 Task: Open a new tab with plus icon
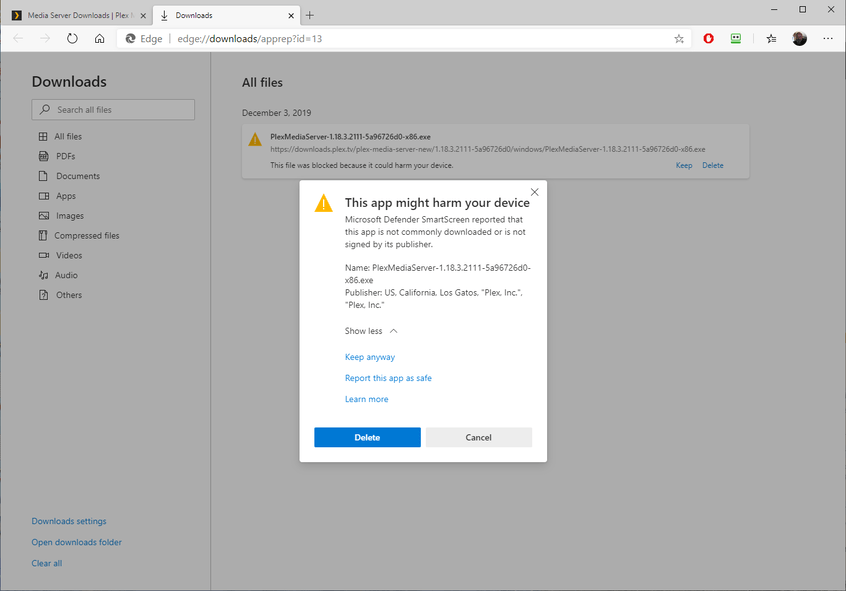(310, 15)
